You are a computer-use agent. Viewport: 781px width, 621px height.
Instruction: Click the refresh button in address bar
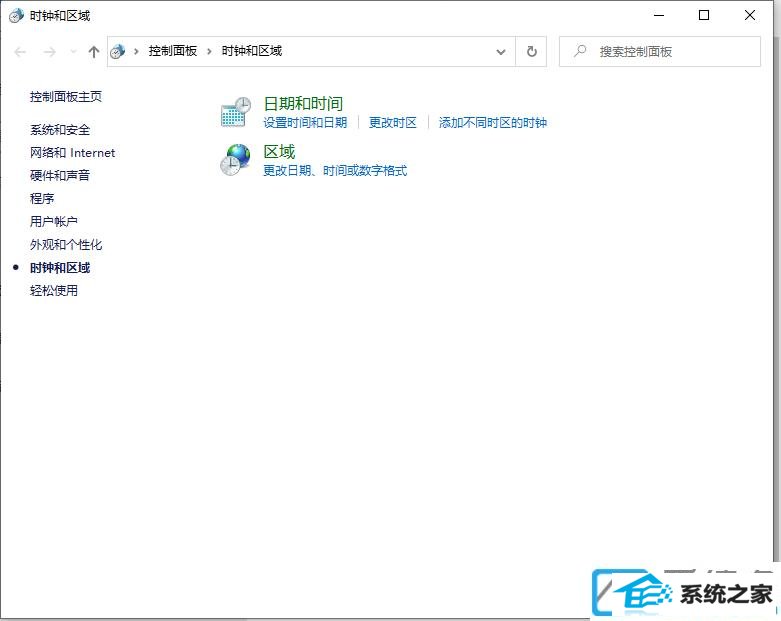tap(531, 51)
